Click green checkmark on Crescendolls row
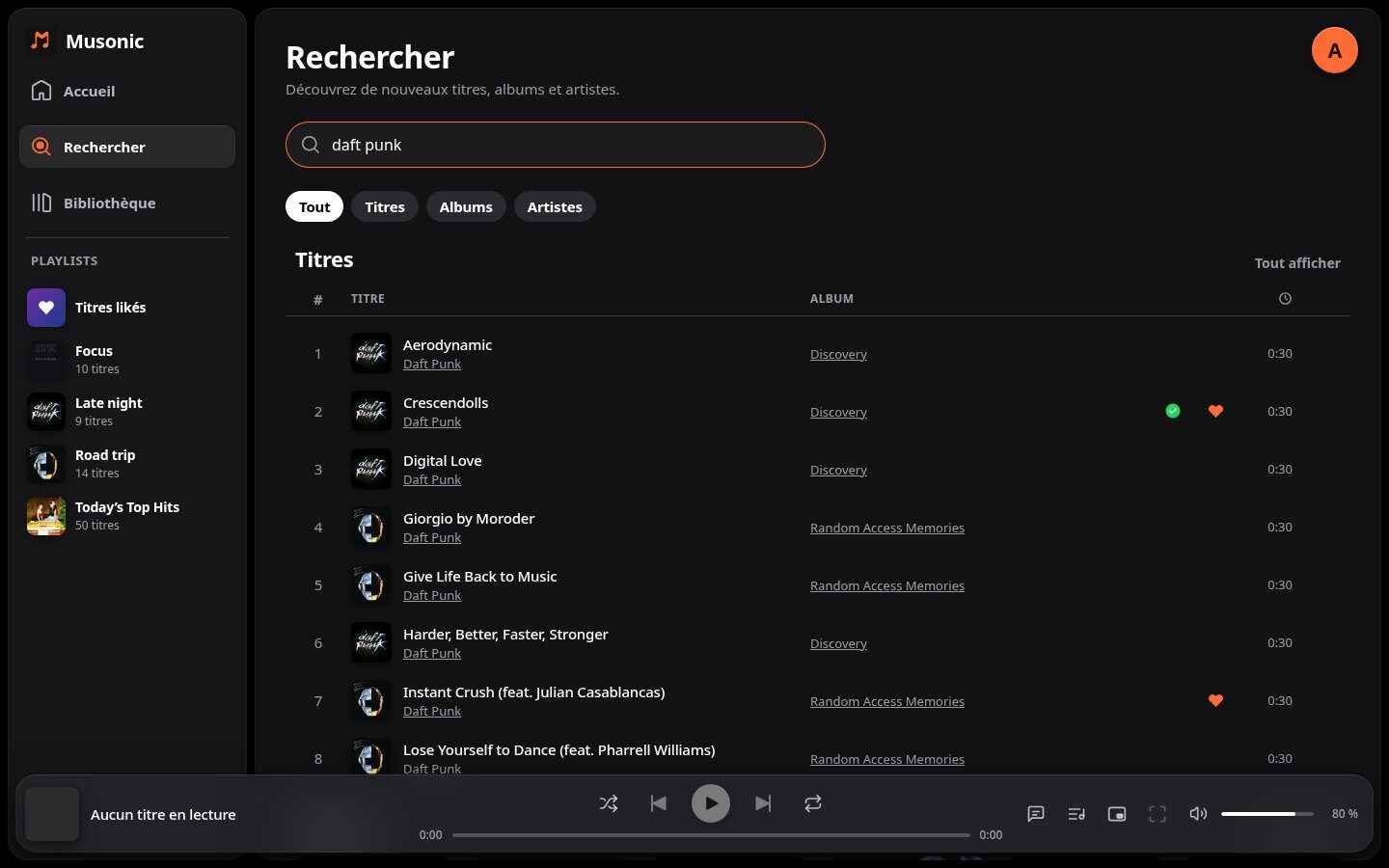Image resolution: width=1389 pixels, height=868 pixels. (x=1173, y=411)
